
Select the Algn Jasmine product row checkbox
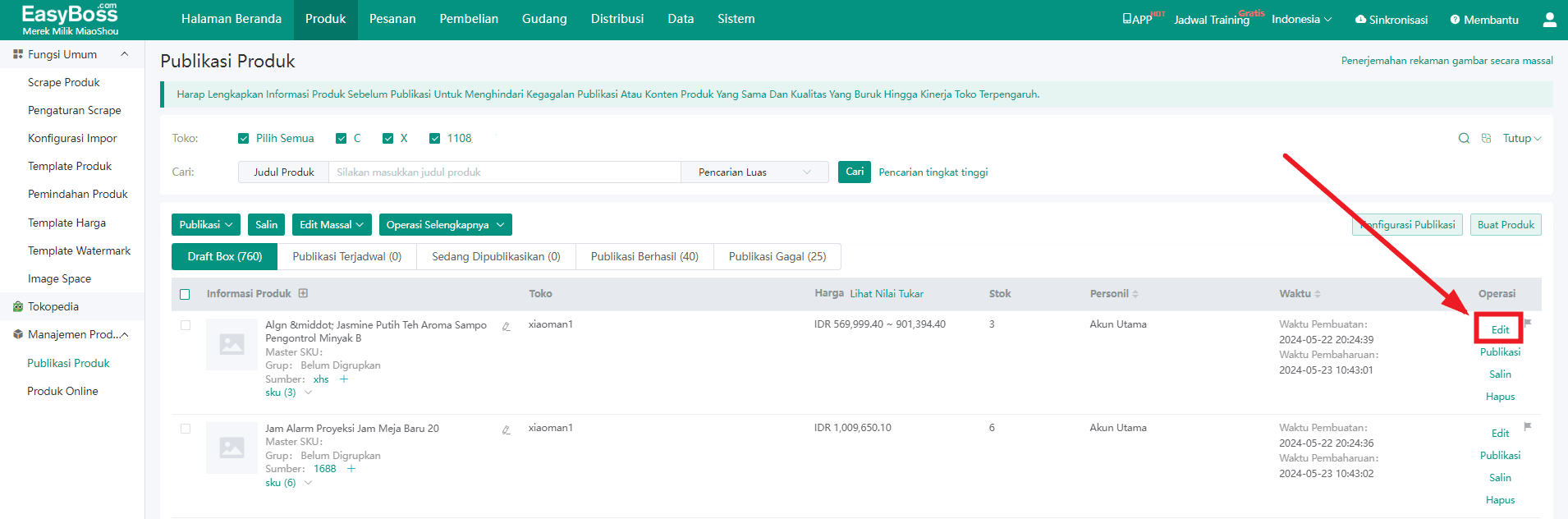(x=186, y=325)
